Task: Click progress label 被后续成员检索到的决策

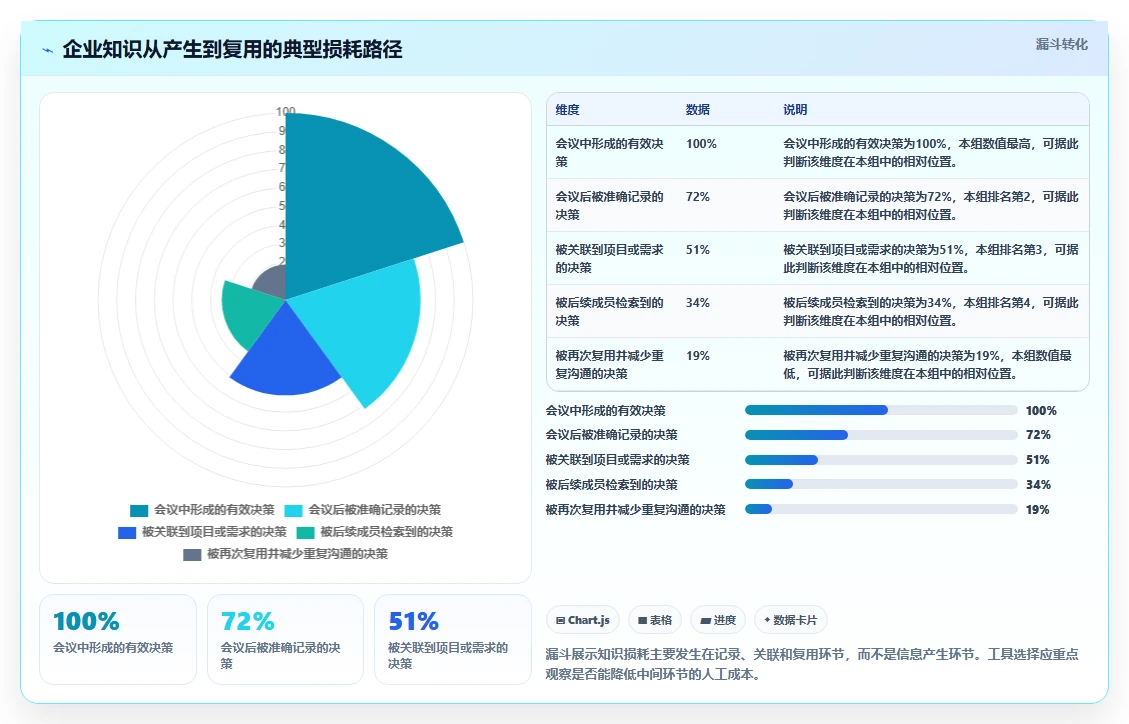Action: click(x=611, y=484)
